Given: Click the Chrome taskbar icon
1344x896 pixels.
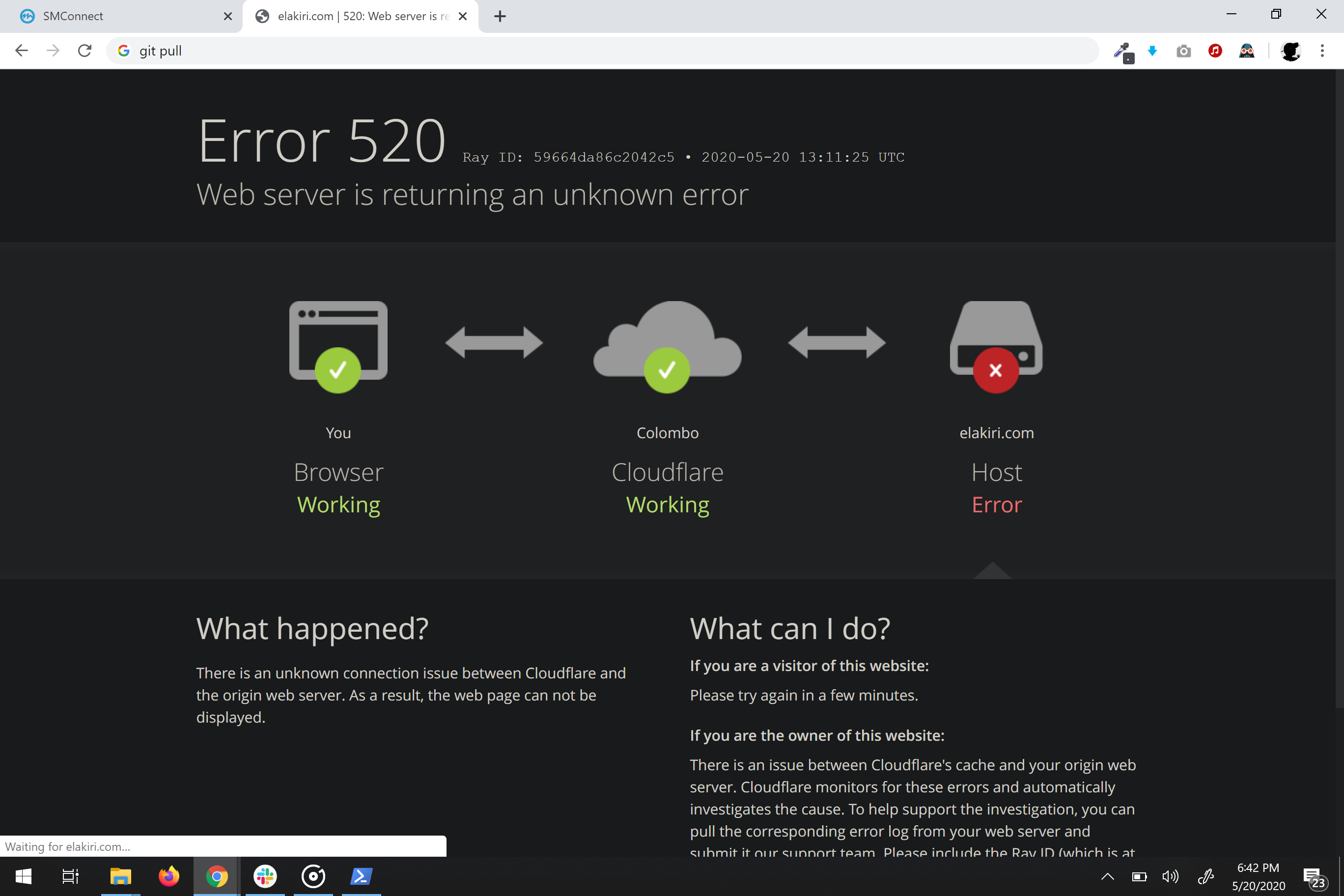Looking at the screenshot, I should tap(217, 876).
